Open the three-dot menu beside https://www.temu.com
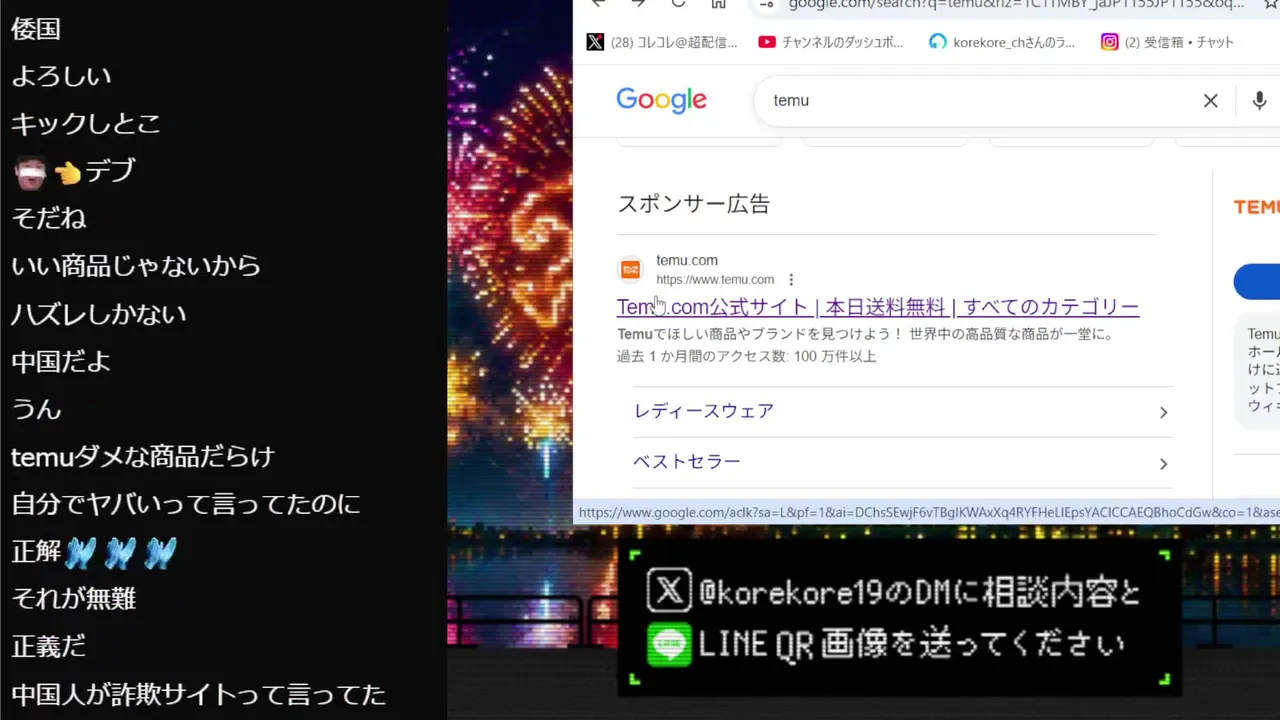 (791, 280)
